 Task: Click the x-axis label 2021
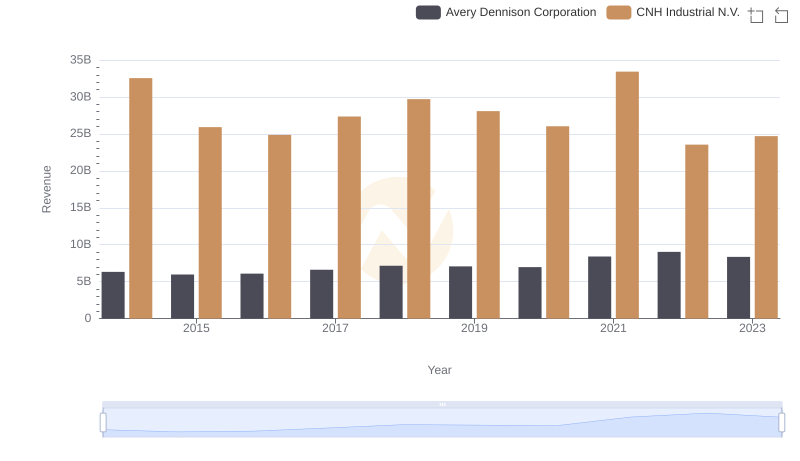[613, 328]
